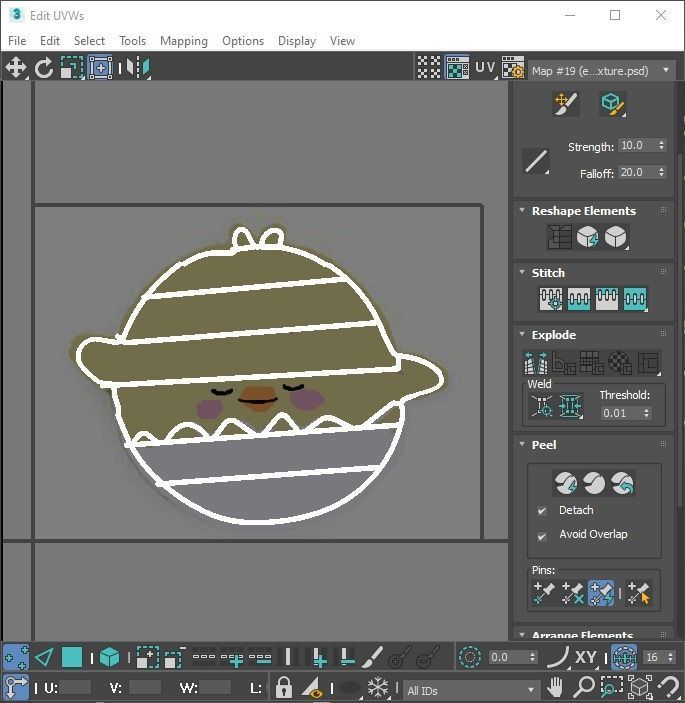Image resolution: width=685 pixels, height=703 pixels.
Task: Adjust the Strength spinner arrows
Action: tap(661, 145)
